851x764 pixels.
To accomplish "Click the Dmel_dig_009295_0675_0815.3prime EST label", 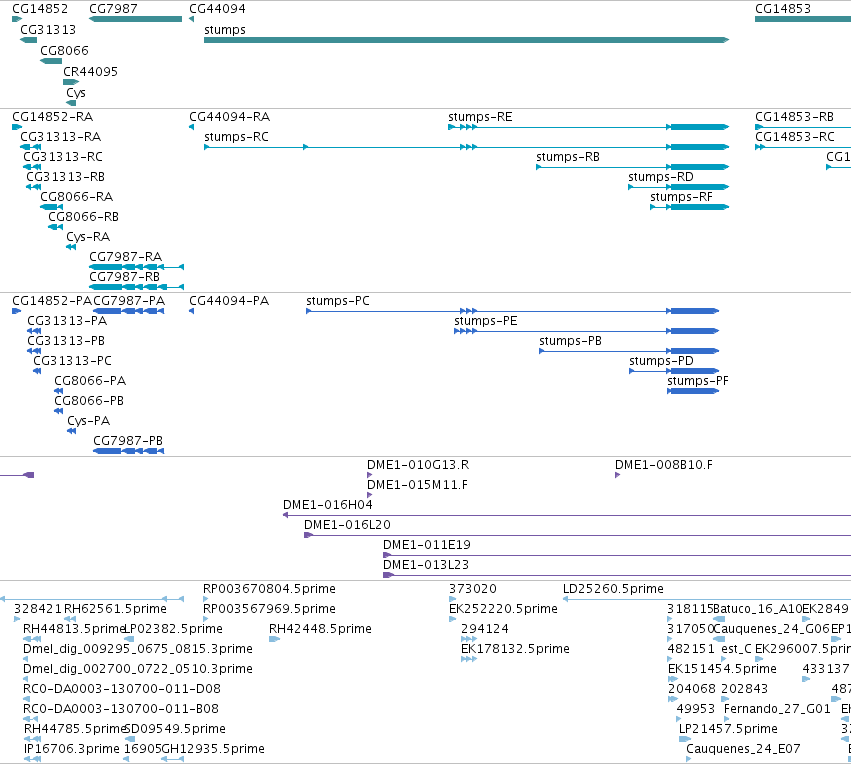I will [138, 650].
